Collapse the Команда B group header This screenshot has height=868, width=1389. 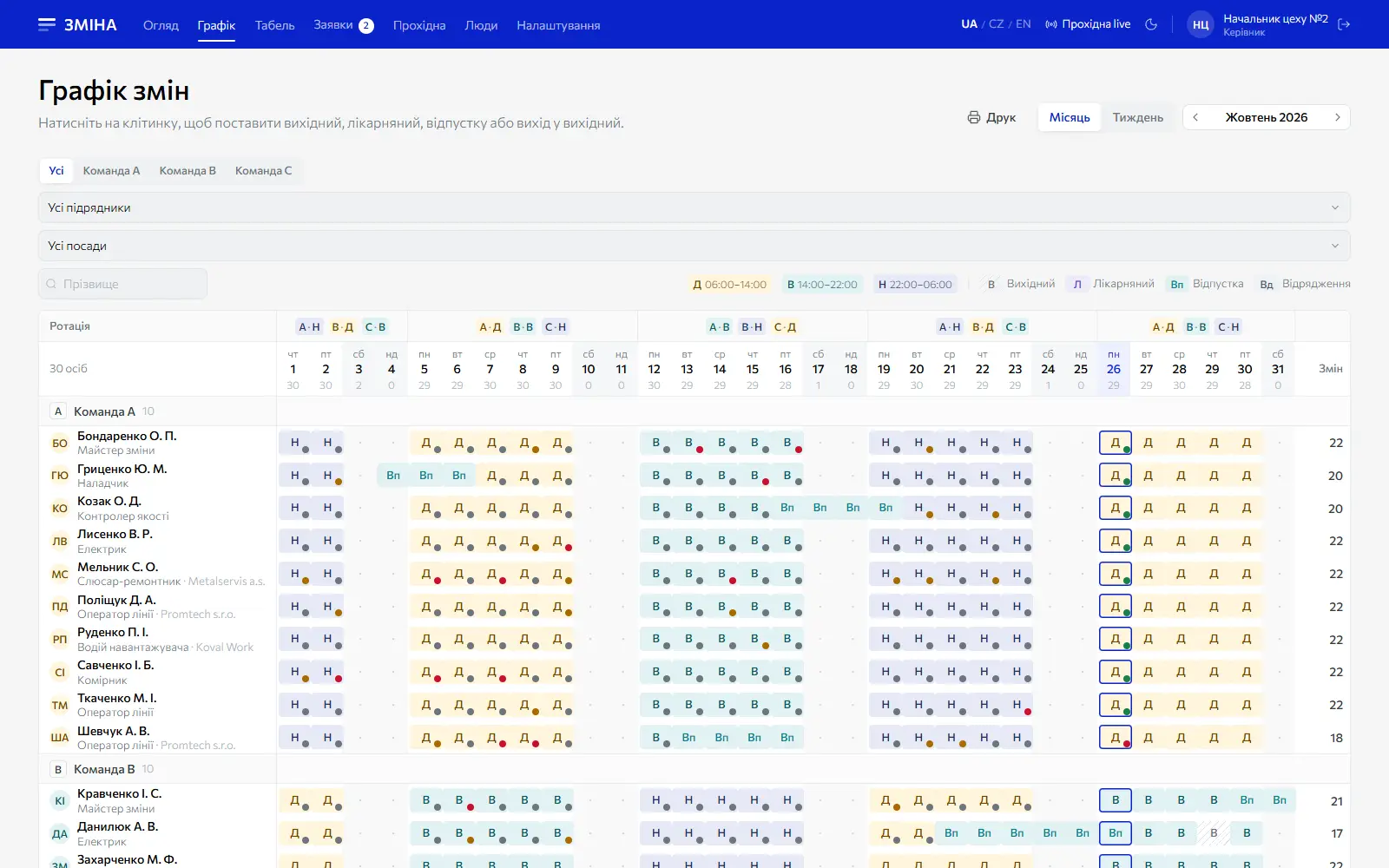(102, 769)
